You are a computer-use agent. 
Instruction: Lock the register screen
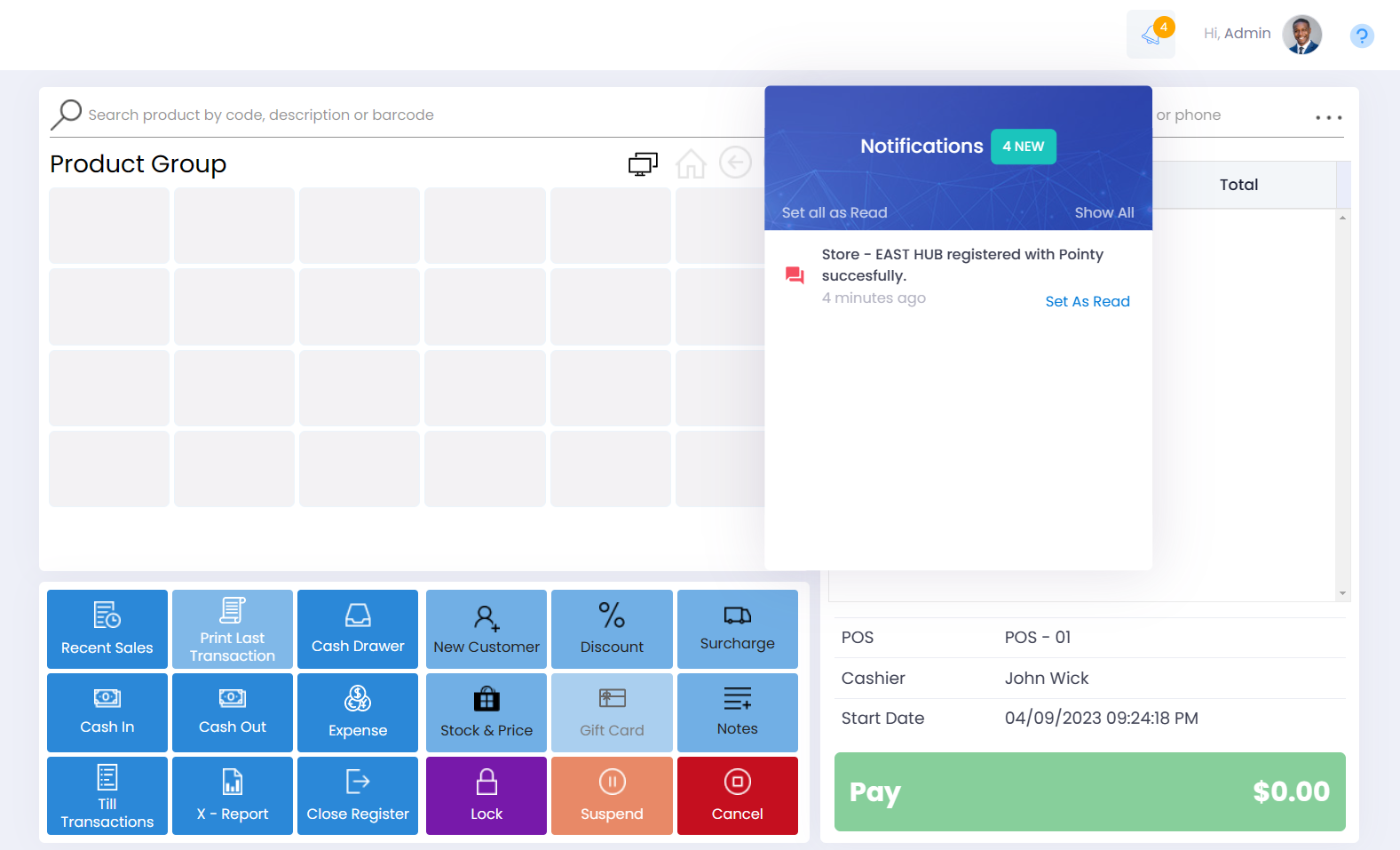[x=486, y=796]
